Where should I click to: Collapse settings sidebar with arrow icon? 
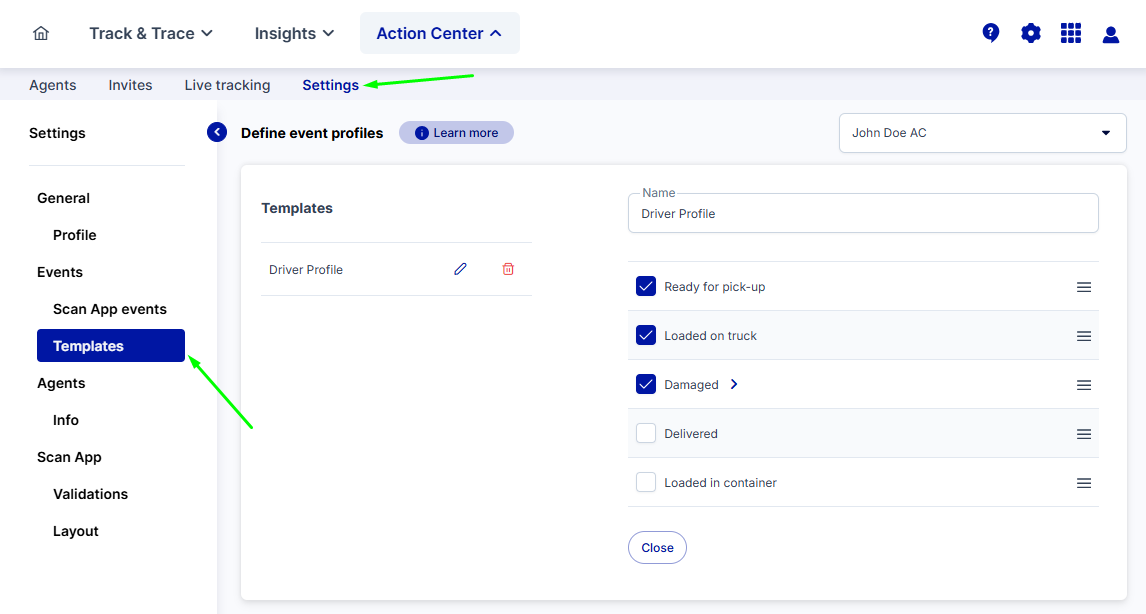pos(217,132)
